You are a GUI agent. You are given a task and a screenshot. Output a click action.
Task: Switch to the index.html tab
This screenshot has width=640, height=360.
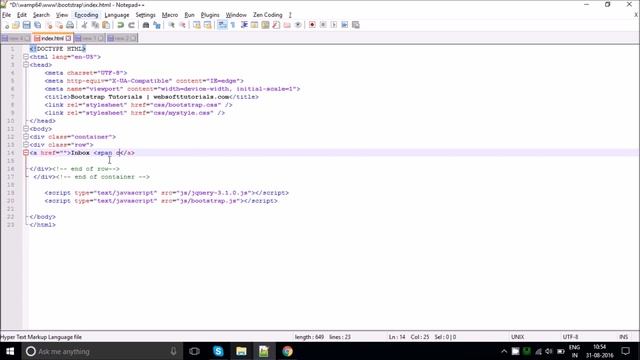pyautogui.click(x=52, y=38)
